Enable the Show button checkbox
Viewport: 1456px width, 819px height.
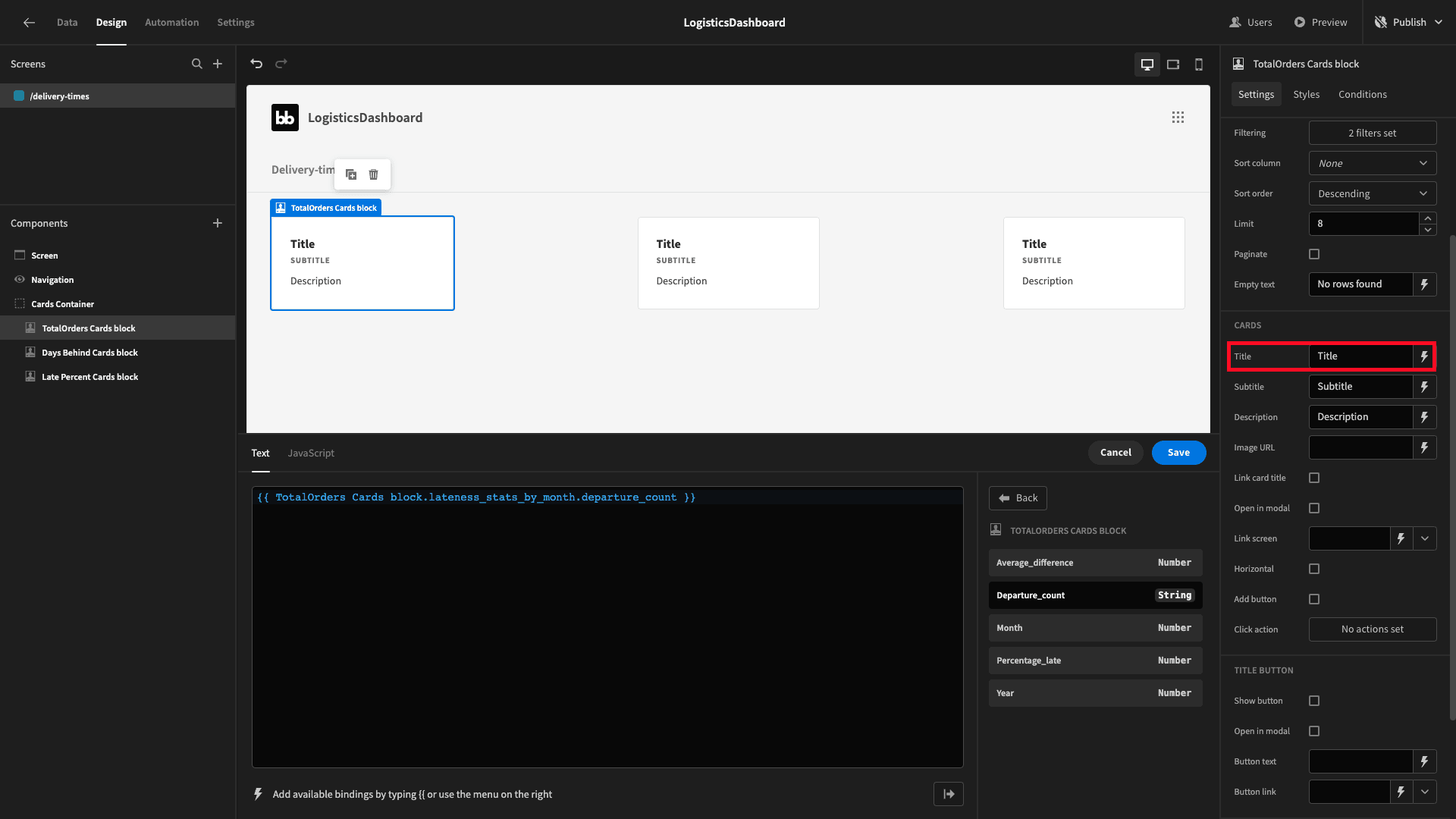tap(1314, 701)
